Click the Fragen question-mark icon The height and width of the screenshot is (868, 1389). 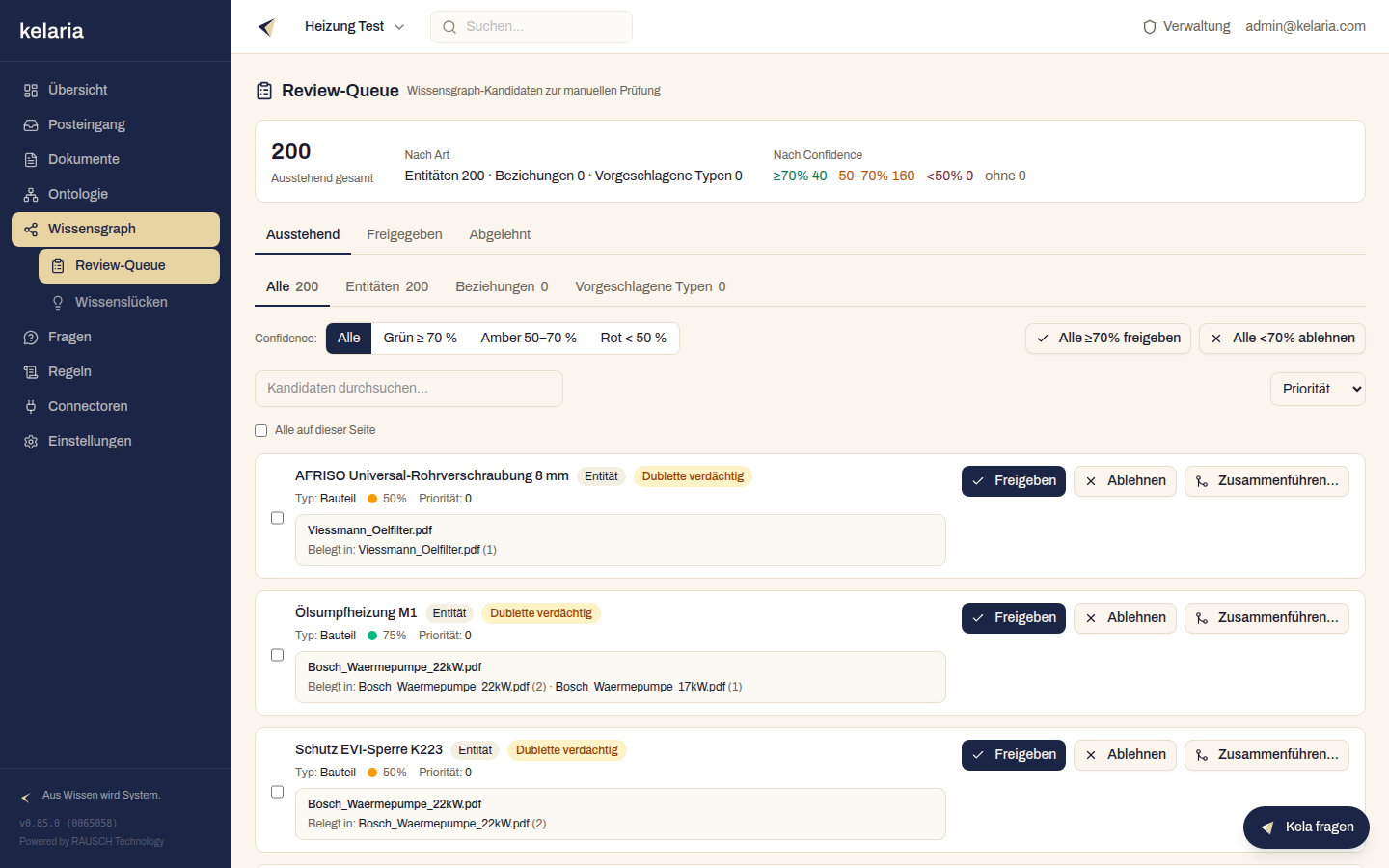click(x=31, y=338)
